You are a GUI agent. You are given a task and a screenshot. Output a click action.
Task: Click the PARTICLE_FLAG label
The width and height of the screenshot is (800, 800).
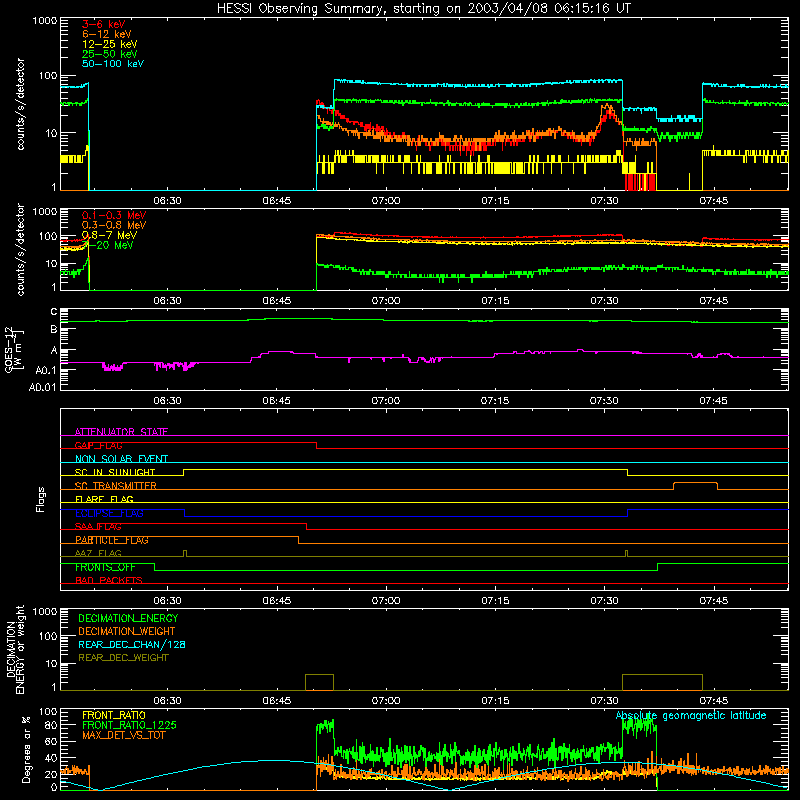pos(112,540)
